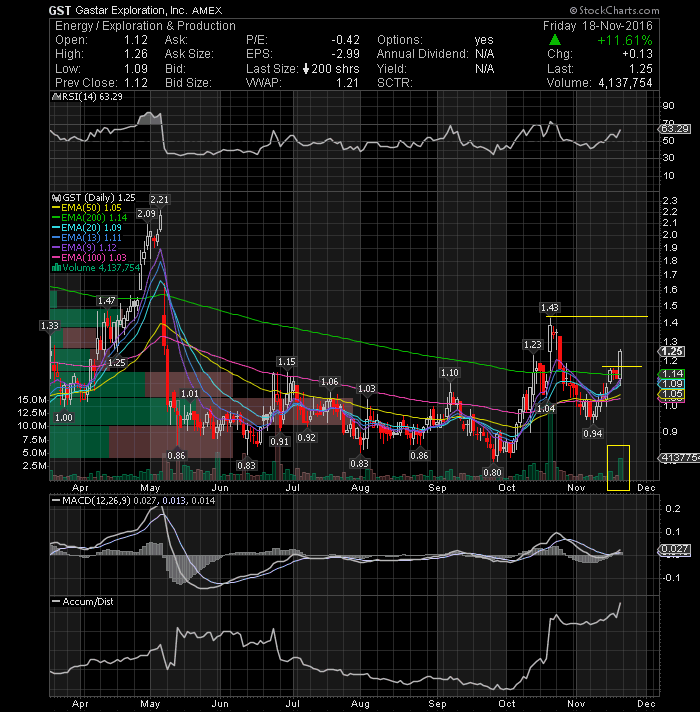Click the 1.43 high price label in October
This screenshot has height=712, width=700.
(550, 307)
